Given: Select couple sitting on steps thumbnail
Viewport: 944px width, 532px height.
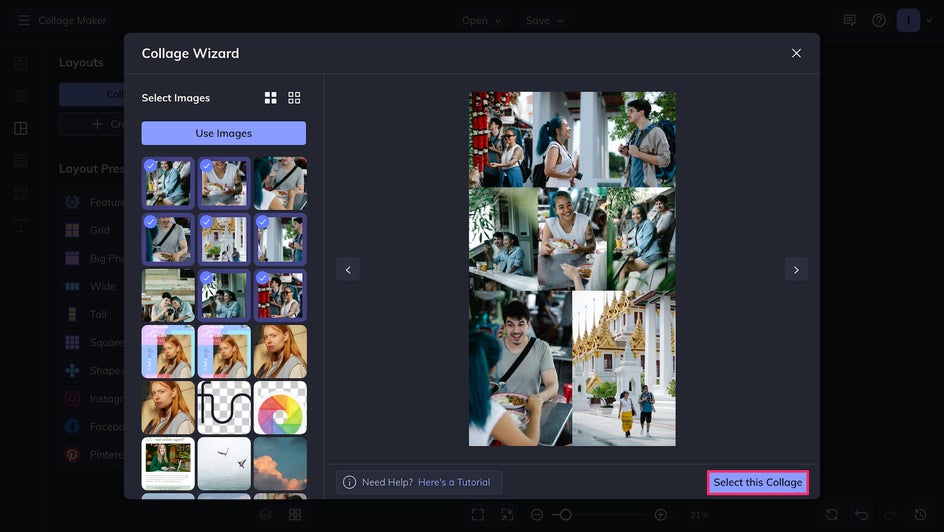Looking at the screenshot, I should [x=168, y=295].
